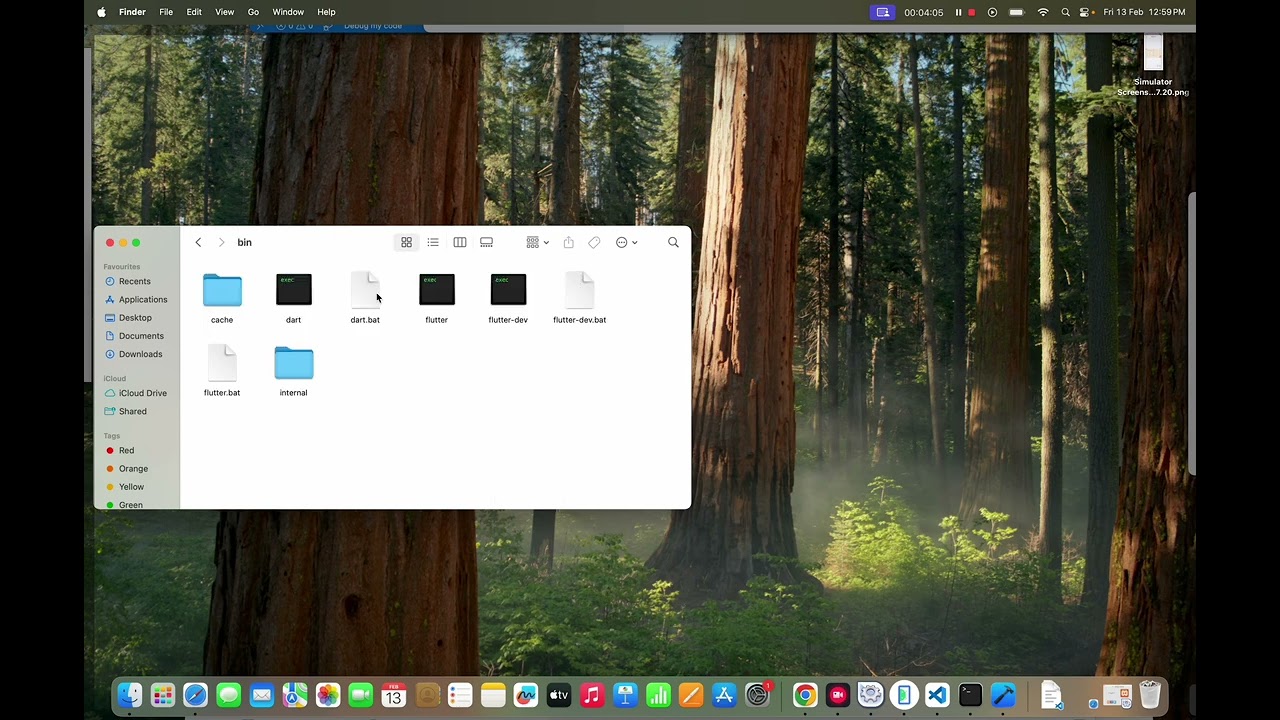
Task: Open the File menu
Action: [x=166, y=12]
